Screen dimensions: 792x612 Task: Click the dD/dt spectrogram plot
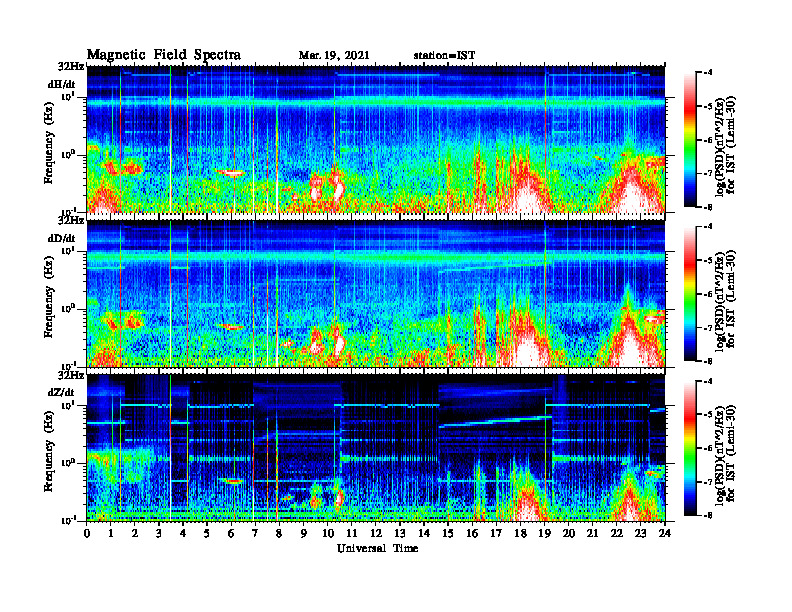click(x=376, y=294)
